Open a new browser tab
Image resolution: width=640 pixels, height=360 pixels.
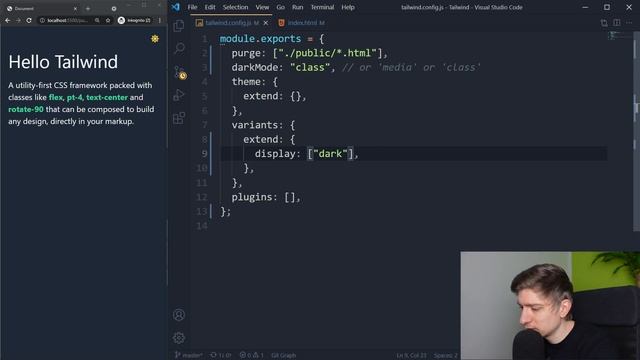[x=88, y=8]
